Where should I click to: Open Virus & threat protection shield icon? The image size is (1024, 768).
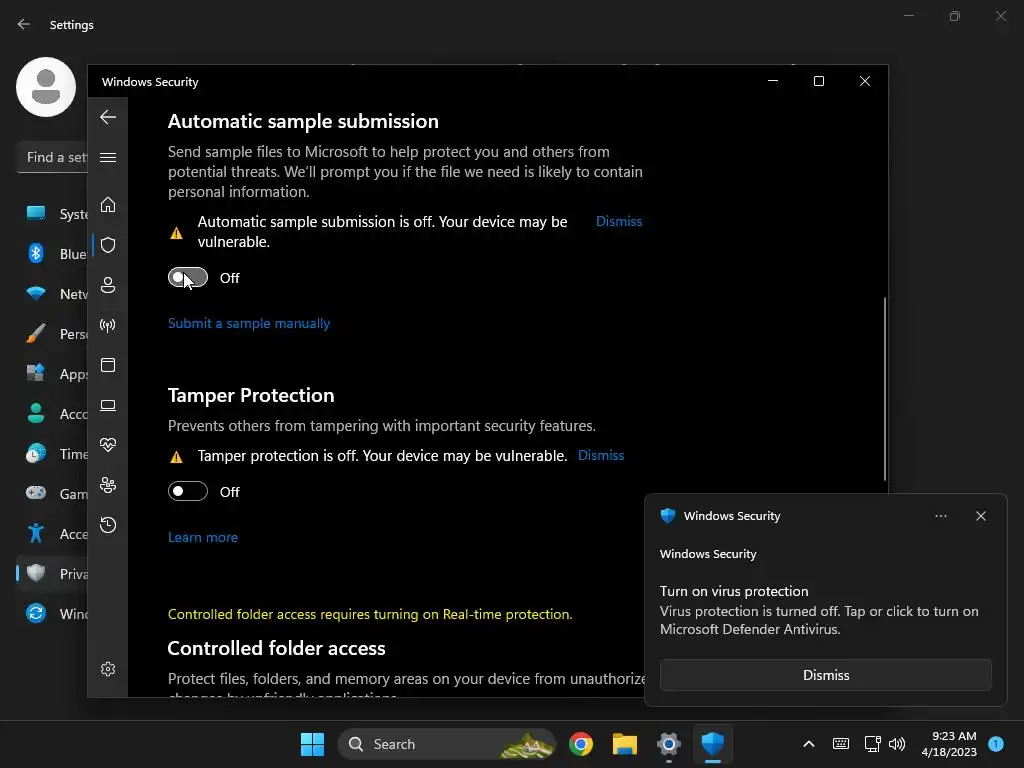point(108,245)
